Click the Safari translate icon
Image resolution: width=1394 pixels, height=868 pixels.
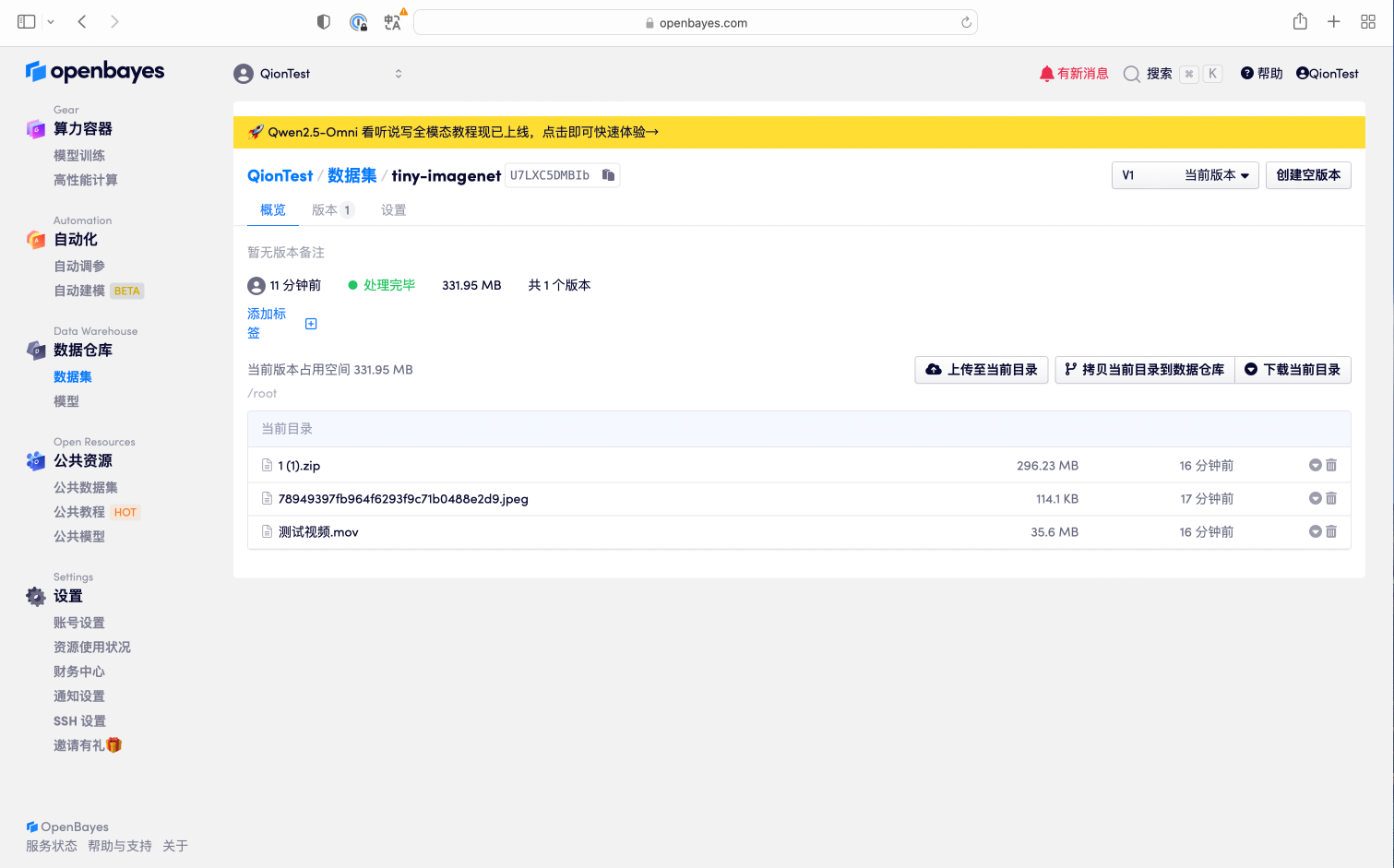[393, 22]
